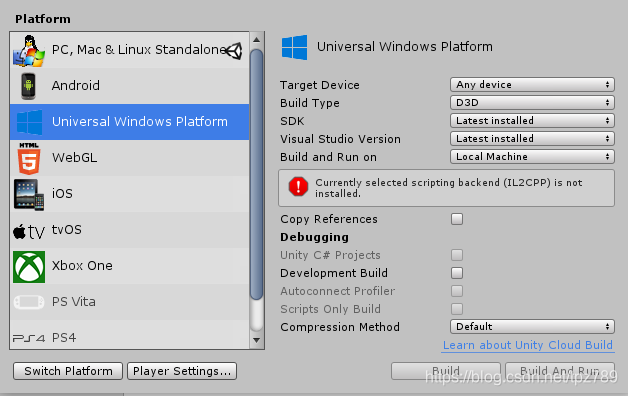Select iOS platform in the list
Screen dimensions: 628x396
(129, 194)
